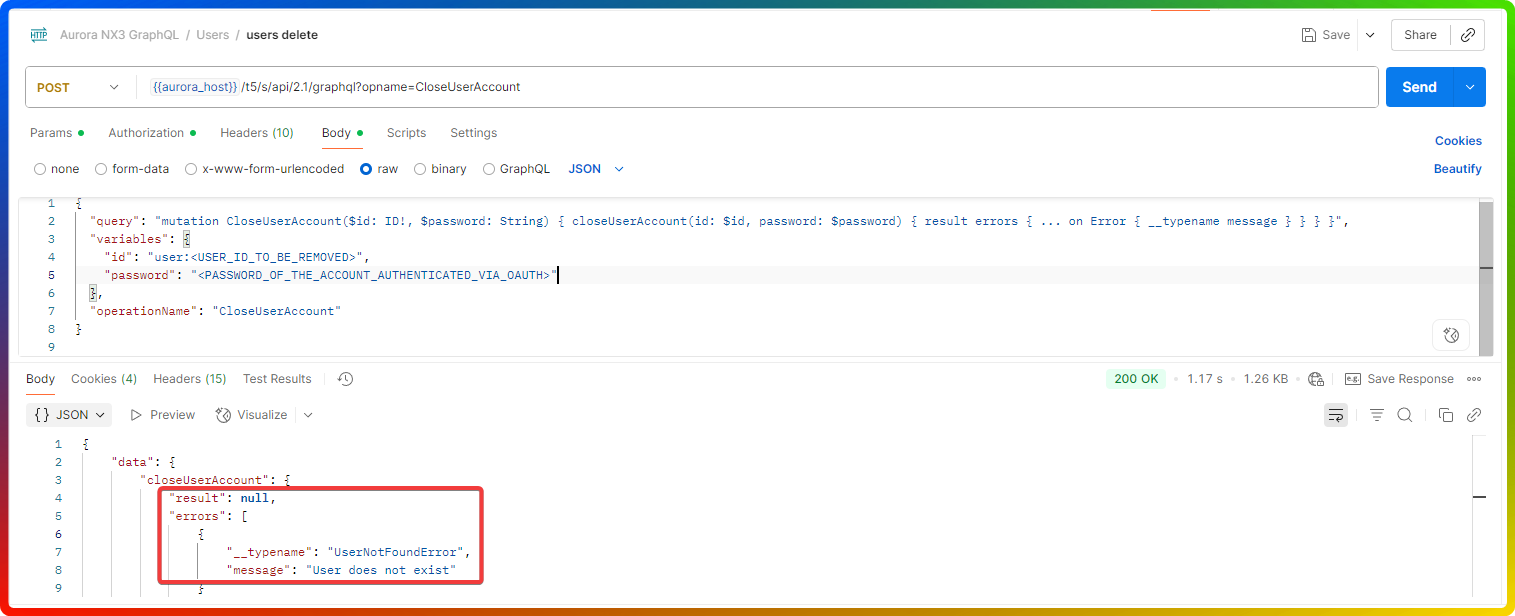Switch to the Headers (10) request tab
1515x616 pixels.
[x=256, y=133]
